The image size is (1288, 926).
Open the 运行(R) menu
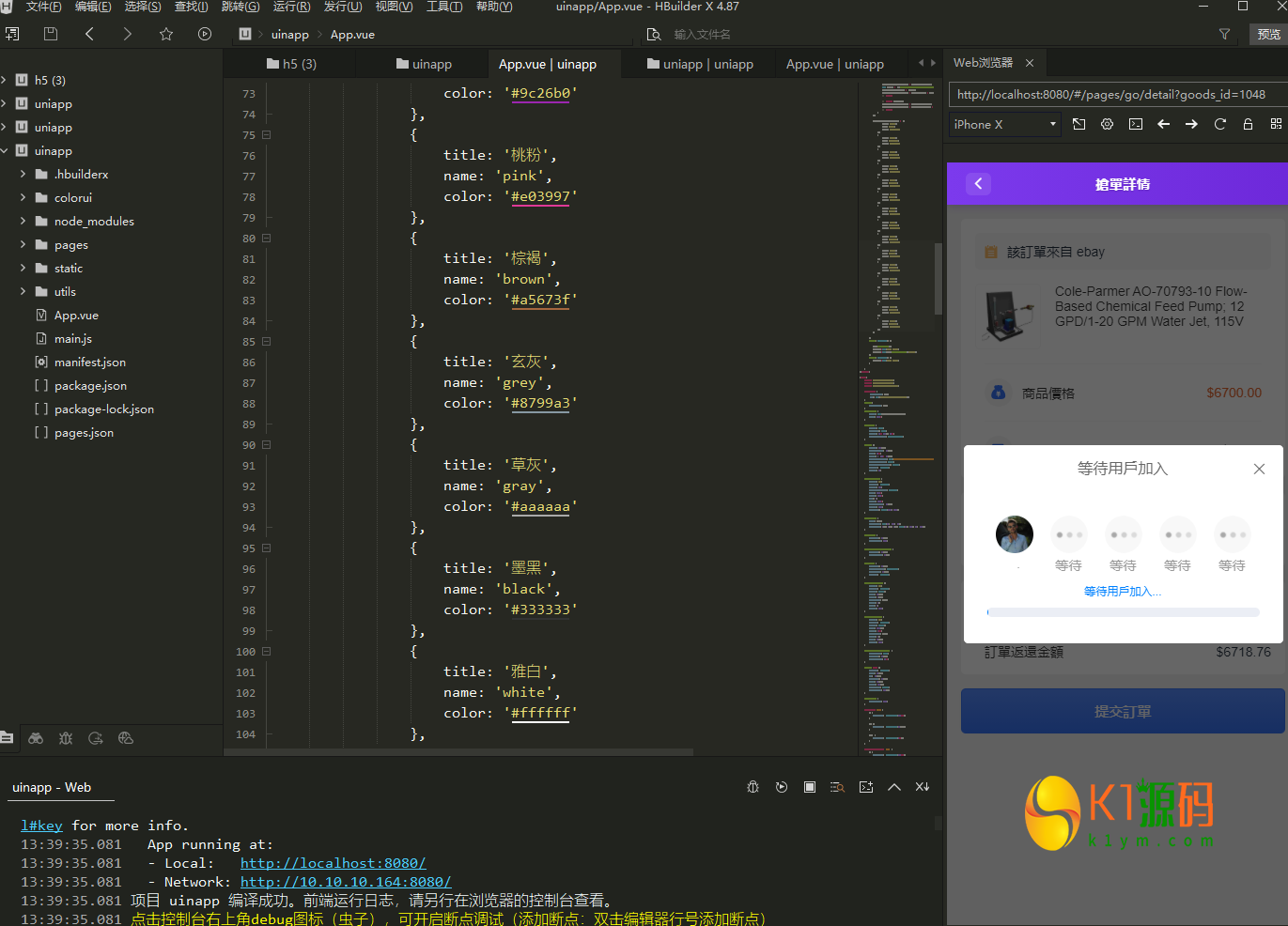click(x=291, y=7)
